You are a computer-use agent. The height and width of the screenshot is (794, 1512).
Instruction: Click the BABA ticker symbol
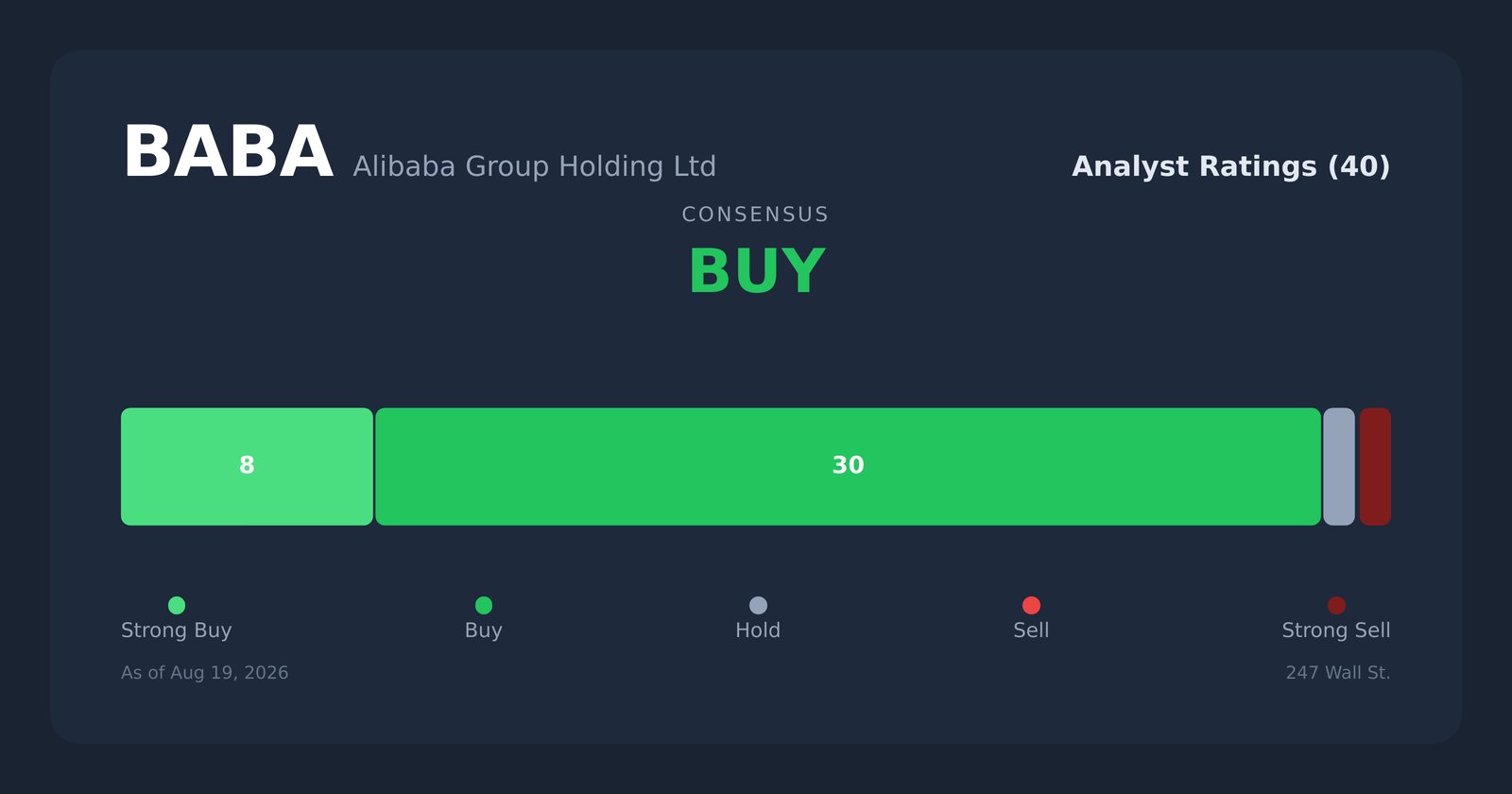[x=228, y=152]
